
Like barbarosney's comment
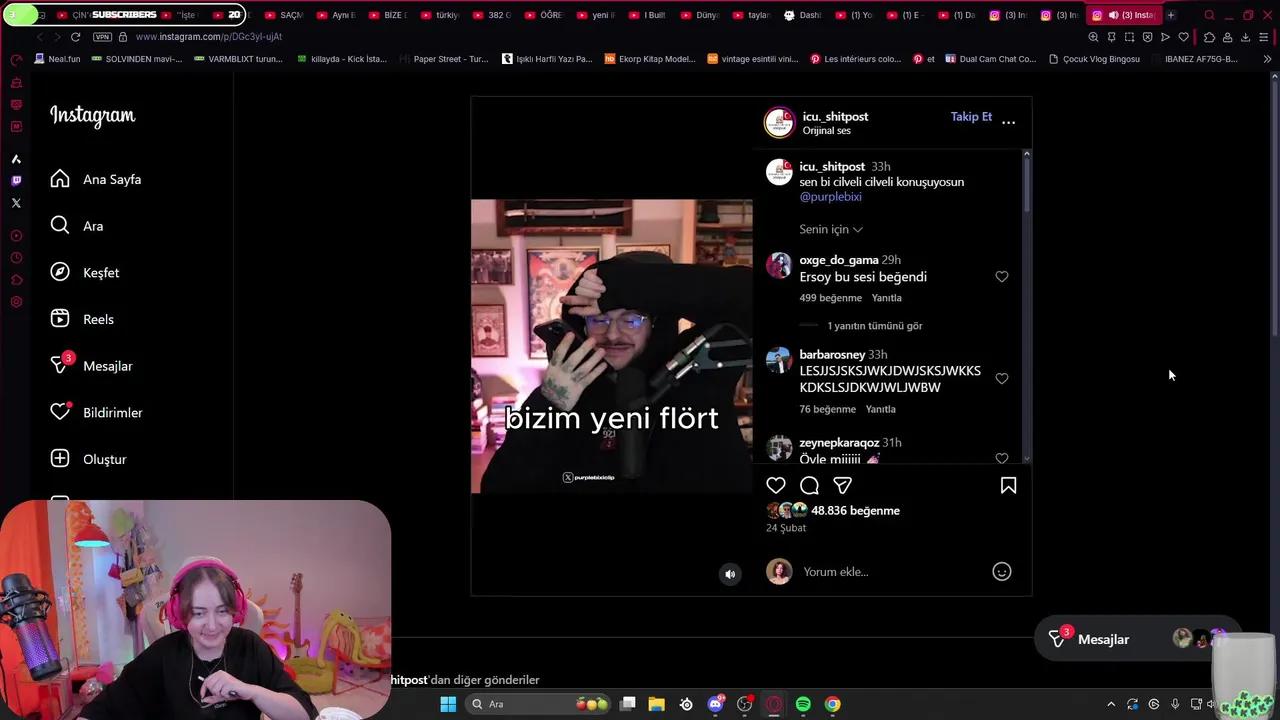1001,379
